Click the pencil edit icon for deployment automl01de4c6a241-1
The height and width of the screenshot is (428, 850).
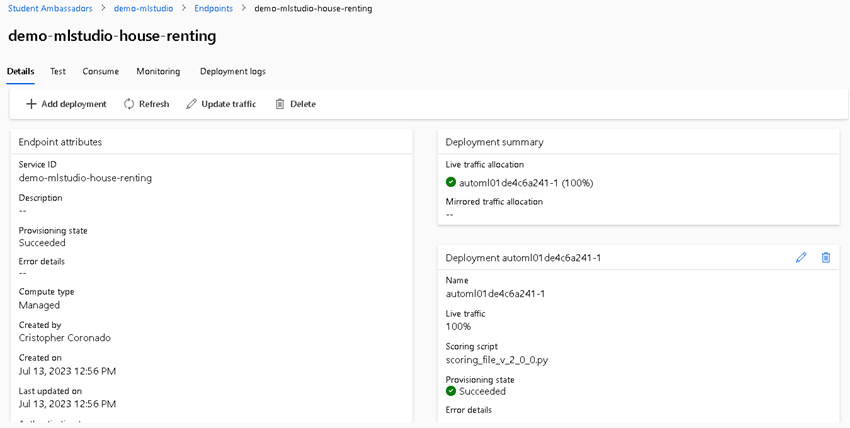pos(801,258)
